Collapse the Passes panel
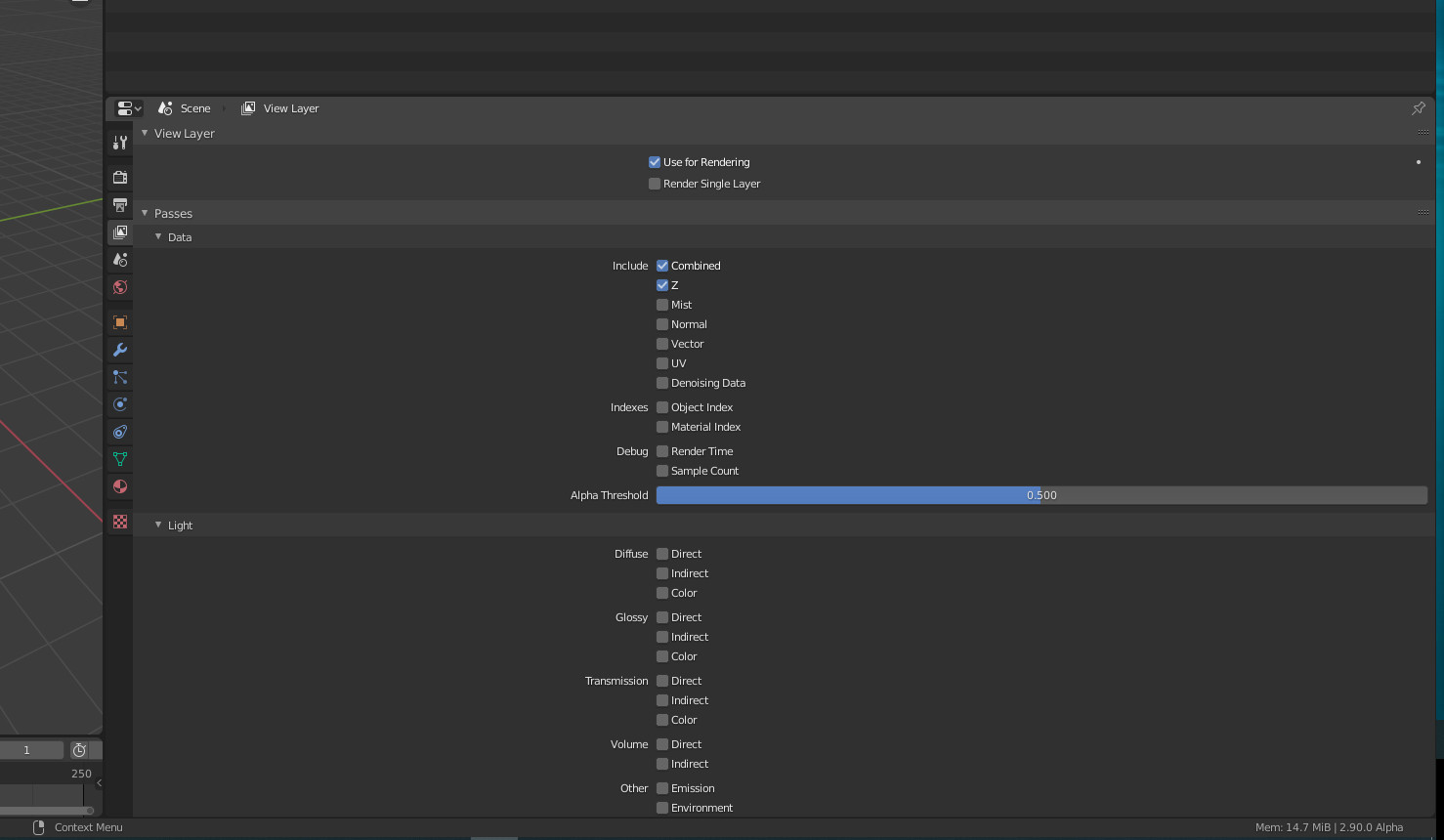This screenshot has width=1444, height=840. pos(145,213)
